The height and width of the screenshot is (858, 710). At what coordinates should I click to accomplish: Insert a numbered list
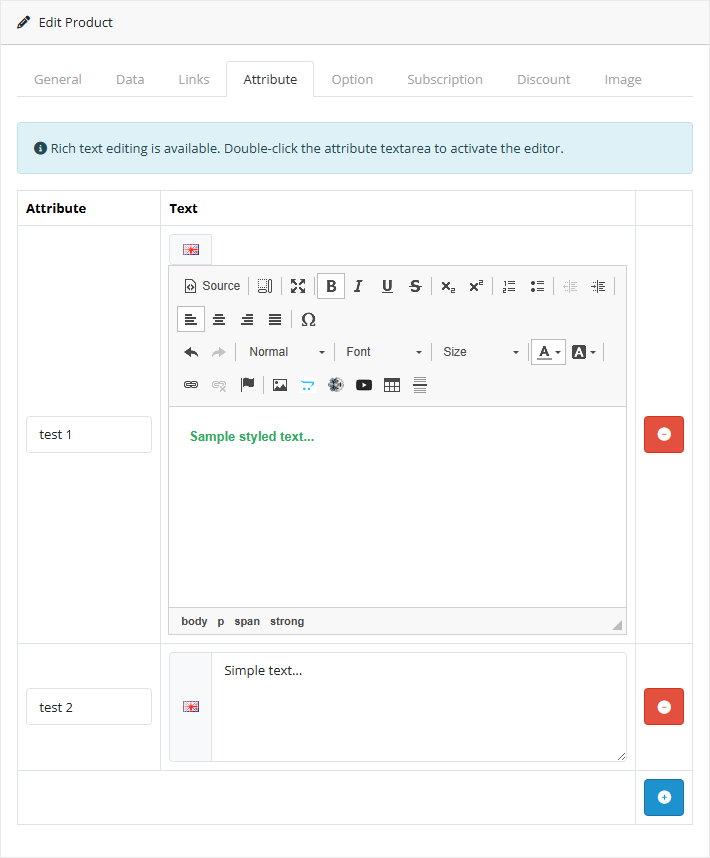tap(509, 286)
